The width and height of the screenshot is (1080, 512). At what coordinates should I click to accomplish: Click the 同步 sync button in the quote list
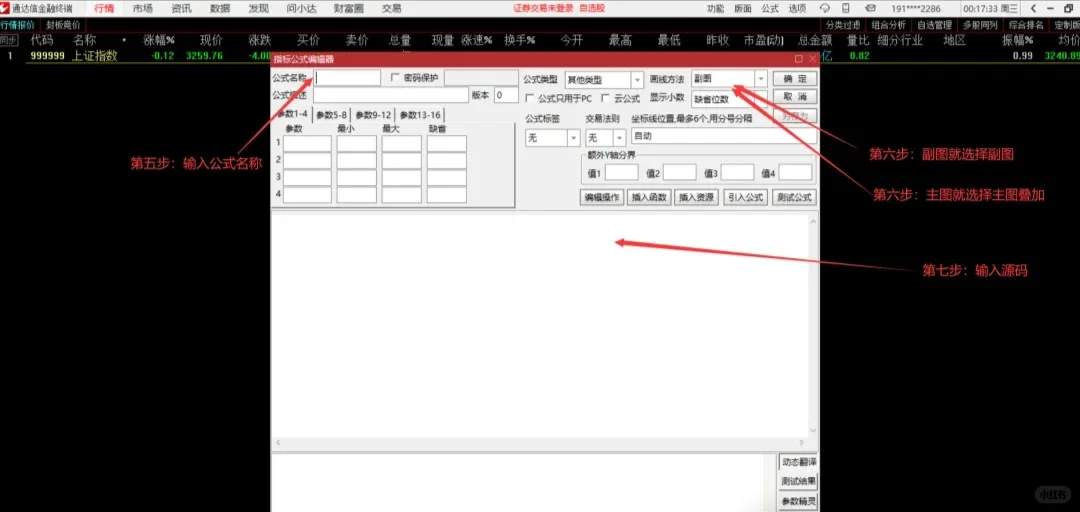click(8, 40)
